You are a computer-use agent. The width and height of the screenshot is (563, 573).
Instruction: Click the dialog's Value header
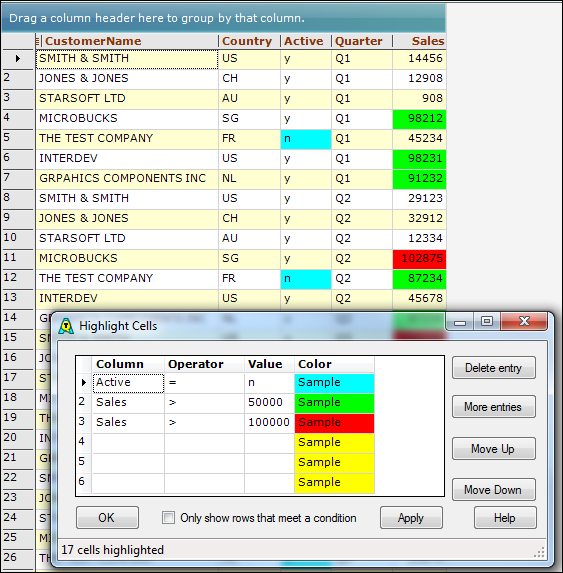[270, 364]
